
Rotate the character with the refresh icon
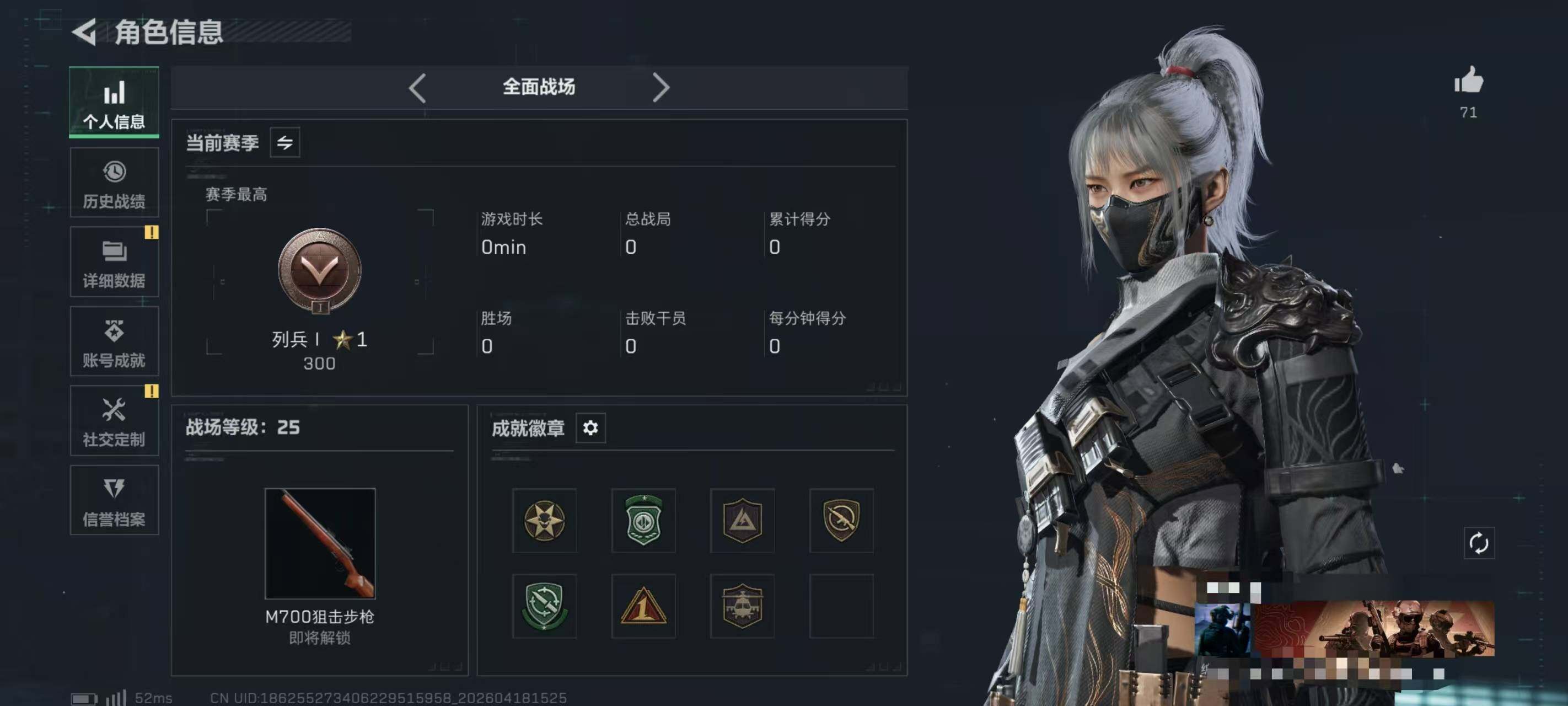point(1479,543)
